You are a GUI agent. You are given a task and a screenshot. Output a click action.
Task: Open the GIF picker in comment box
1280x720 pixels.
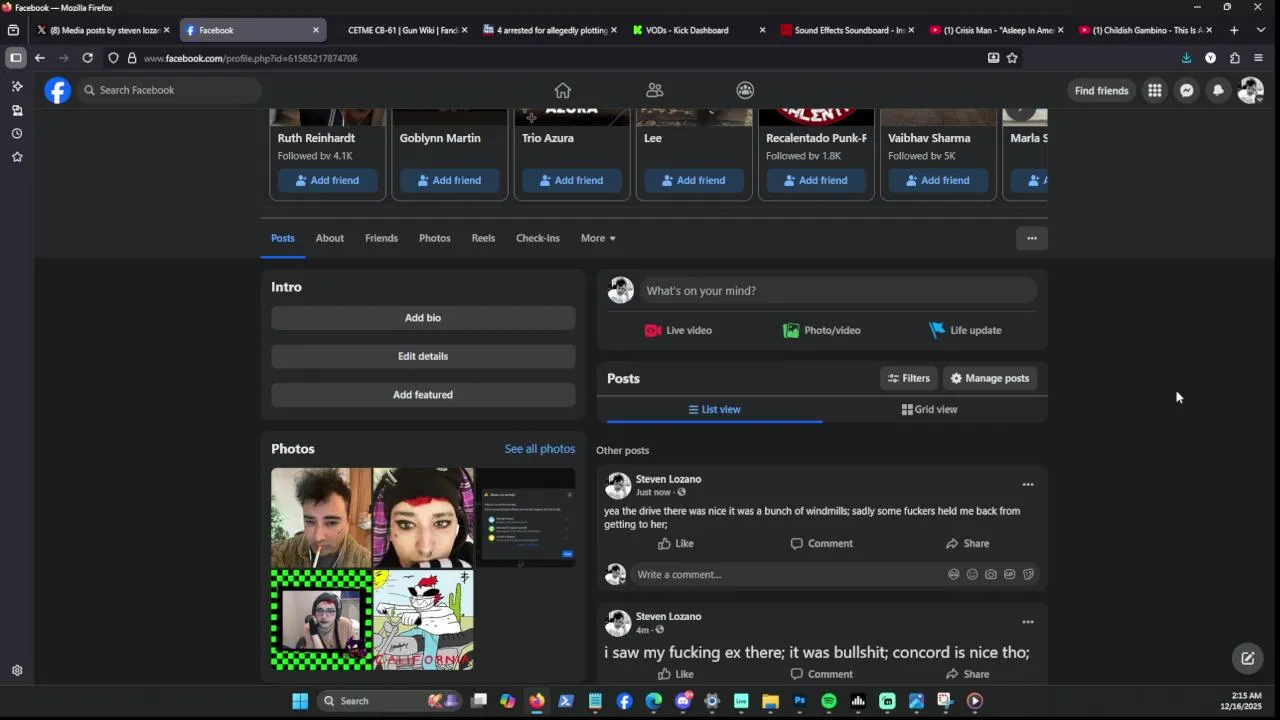[x=1009, y=575]
